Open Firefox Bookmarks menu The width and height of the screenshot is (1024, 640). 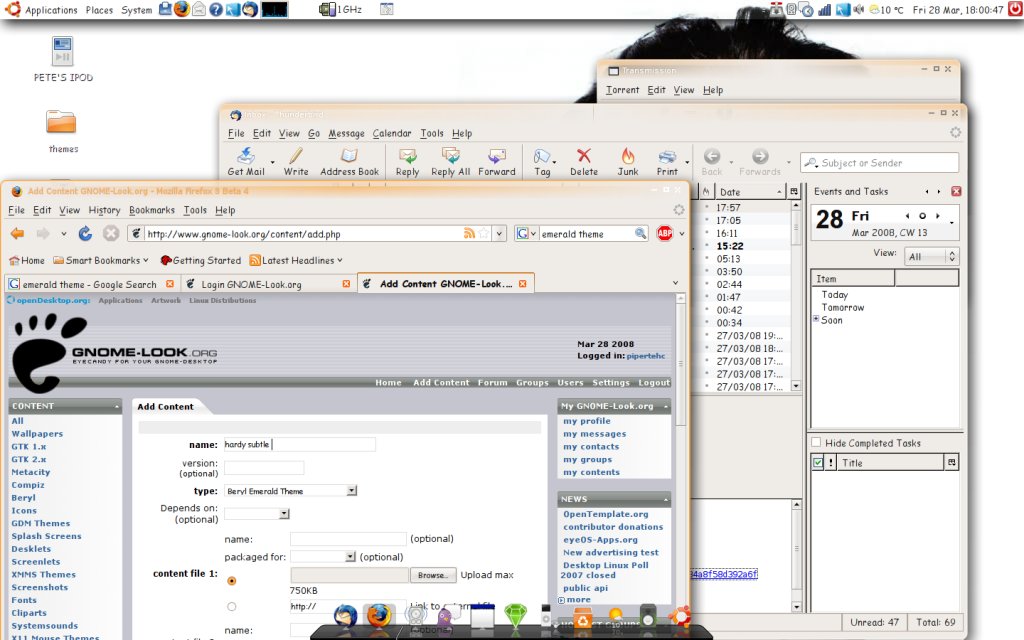point(152,210)
